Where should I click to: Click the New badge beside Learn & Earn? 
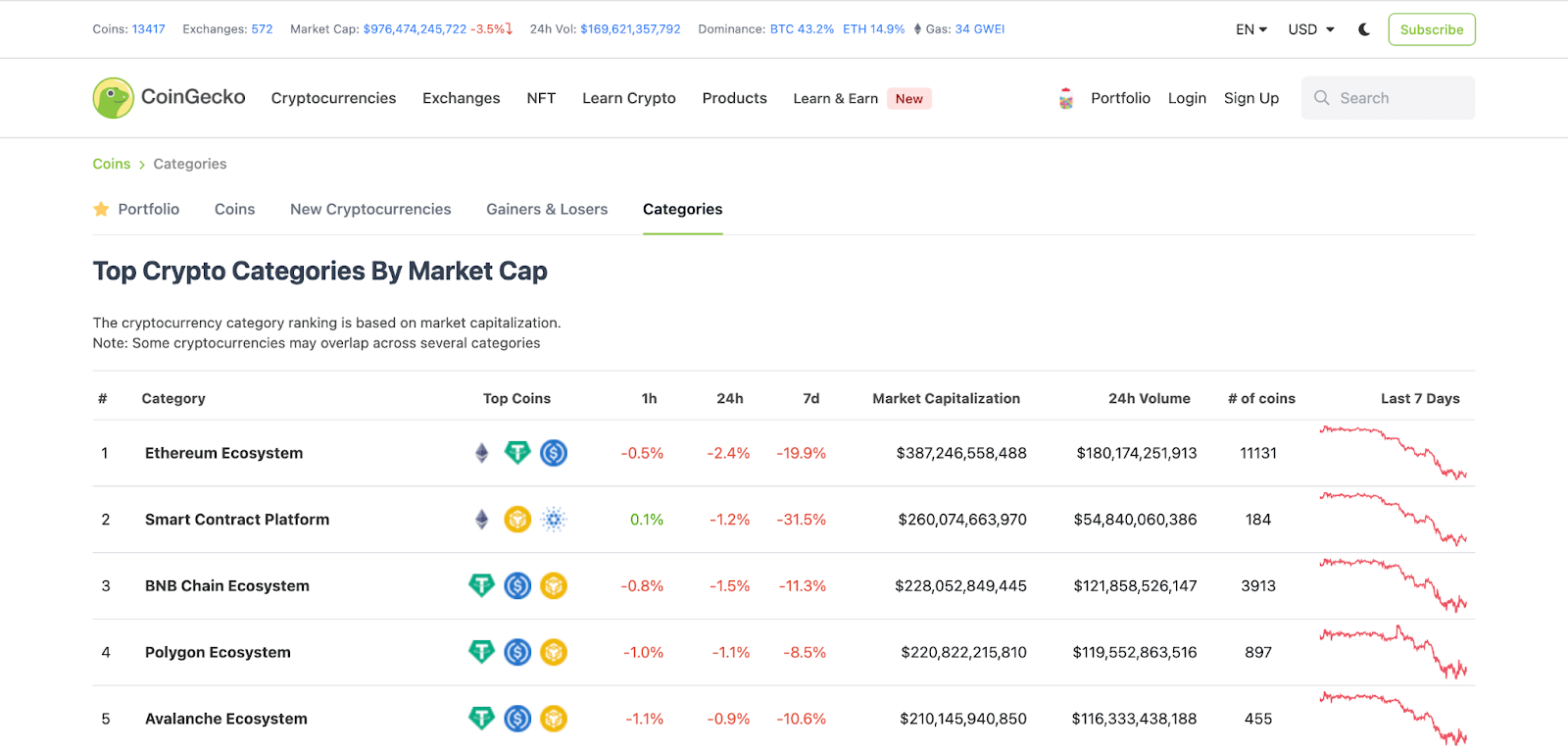[908, 98]
